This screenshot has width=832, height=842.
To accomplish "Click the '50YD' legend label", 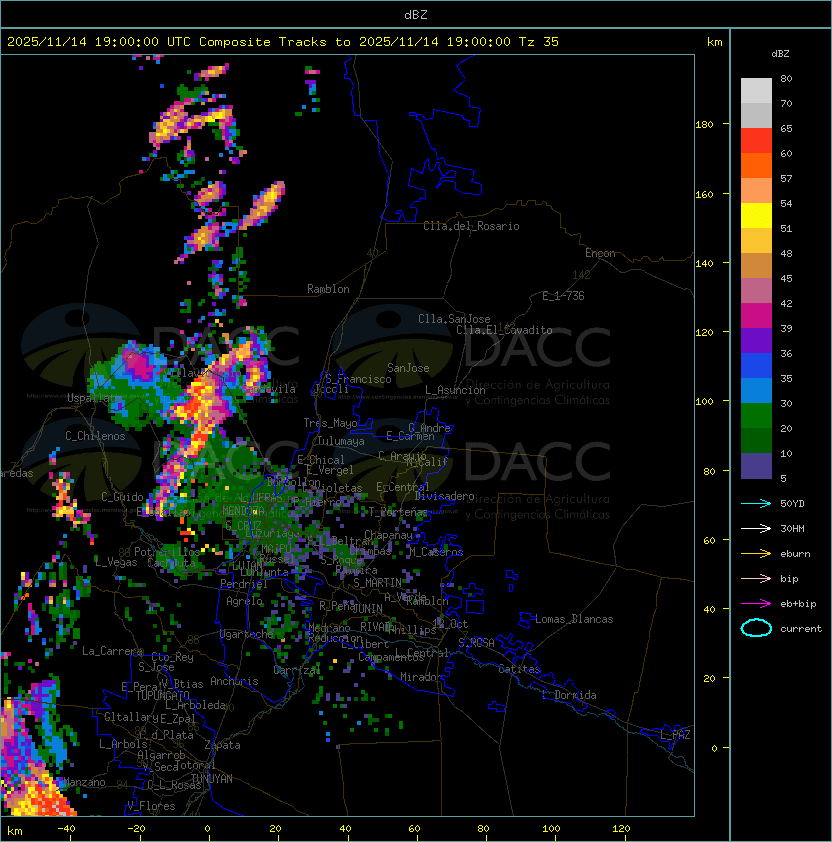I will pos(792,504).
